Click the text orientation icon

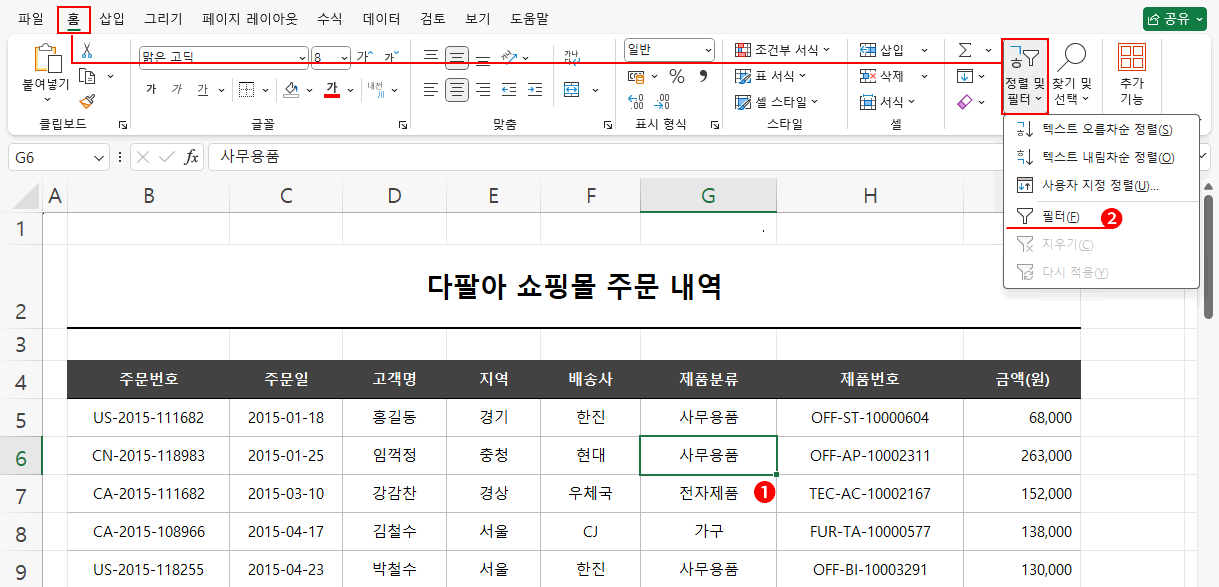click(x=510, y=57)
